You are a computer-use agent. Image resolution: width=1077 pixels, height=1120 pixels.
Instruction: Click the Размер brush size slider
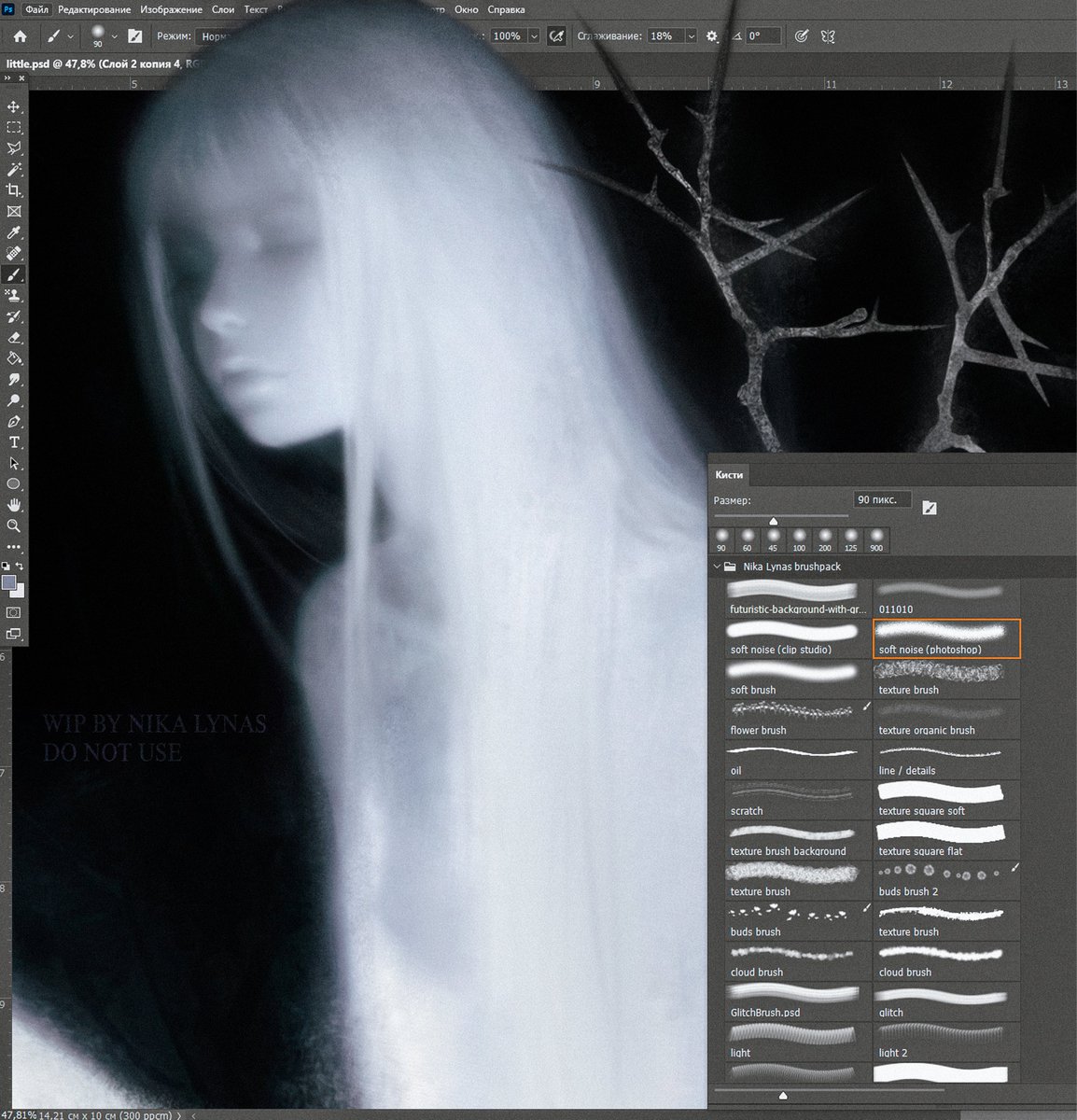tap(781, 519)
